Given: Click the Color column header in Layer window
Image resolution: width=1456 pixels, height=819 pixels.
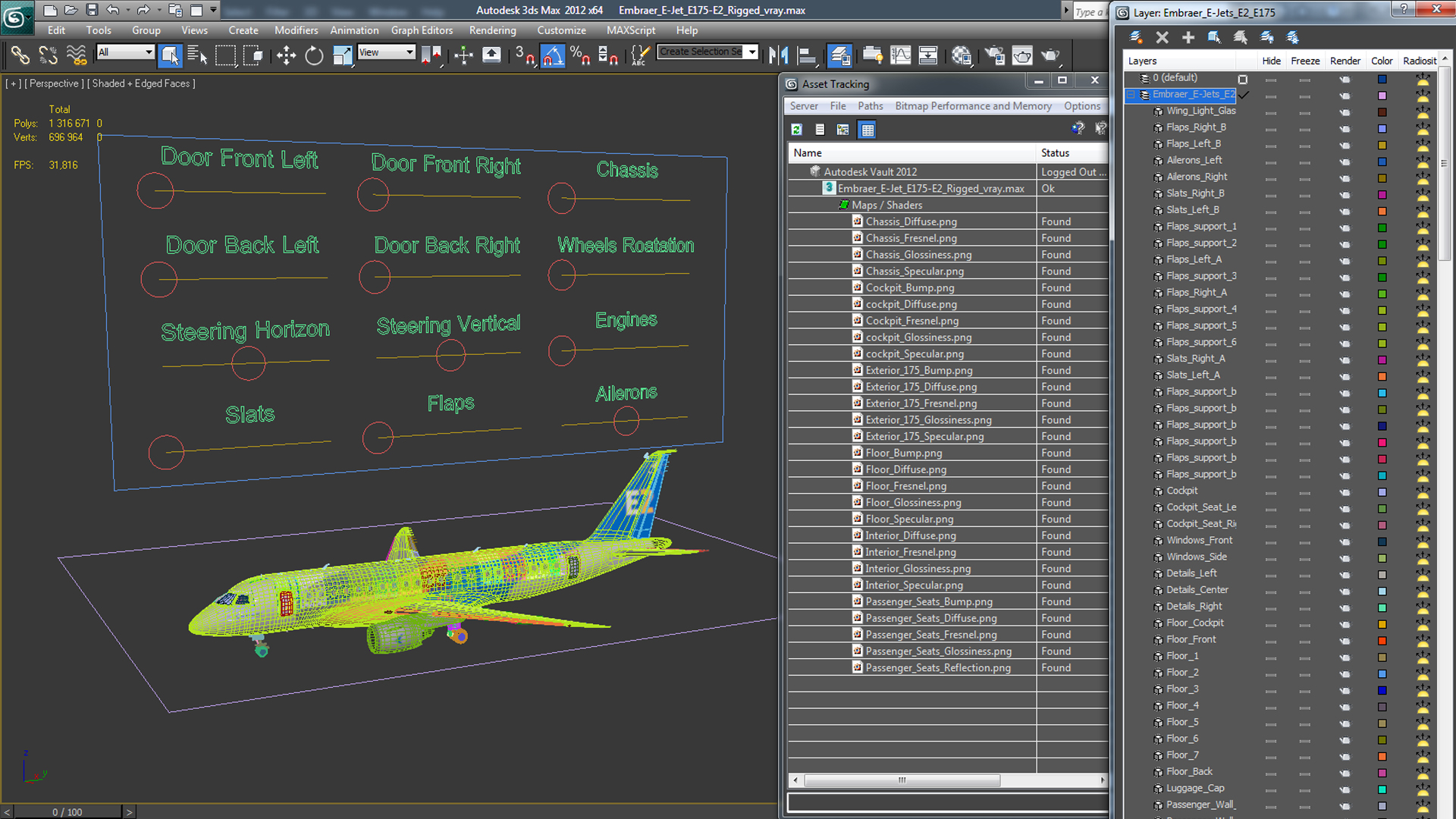Looking at the screenshot, I should [1382, 61].
